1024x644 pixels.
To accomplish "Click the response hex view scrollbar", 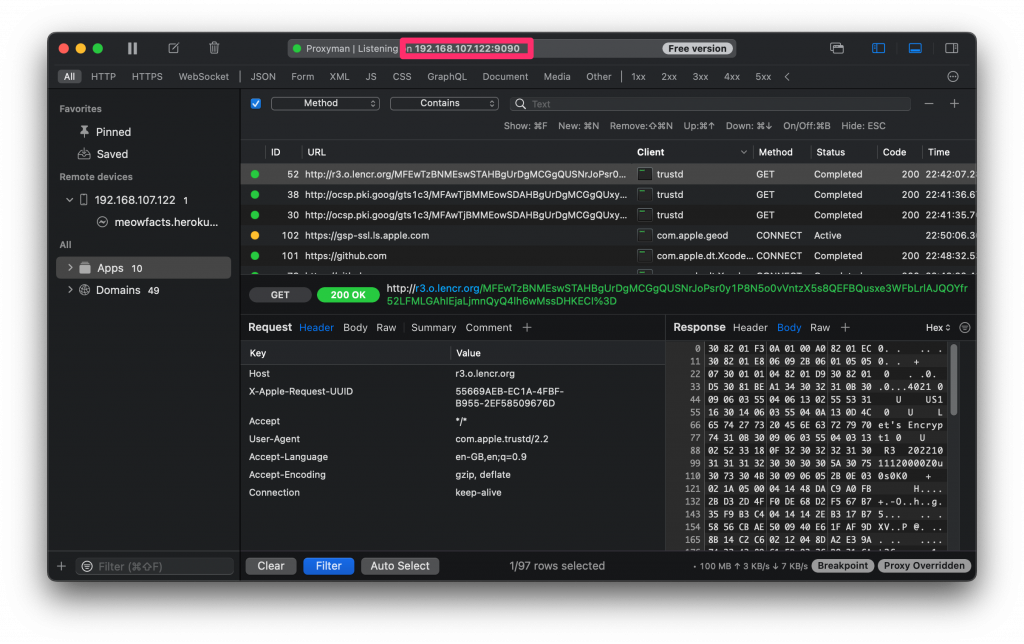I will click(953, 380).
